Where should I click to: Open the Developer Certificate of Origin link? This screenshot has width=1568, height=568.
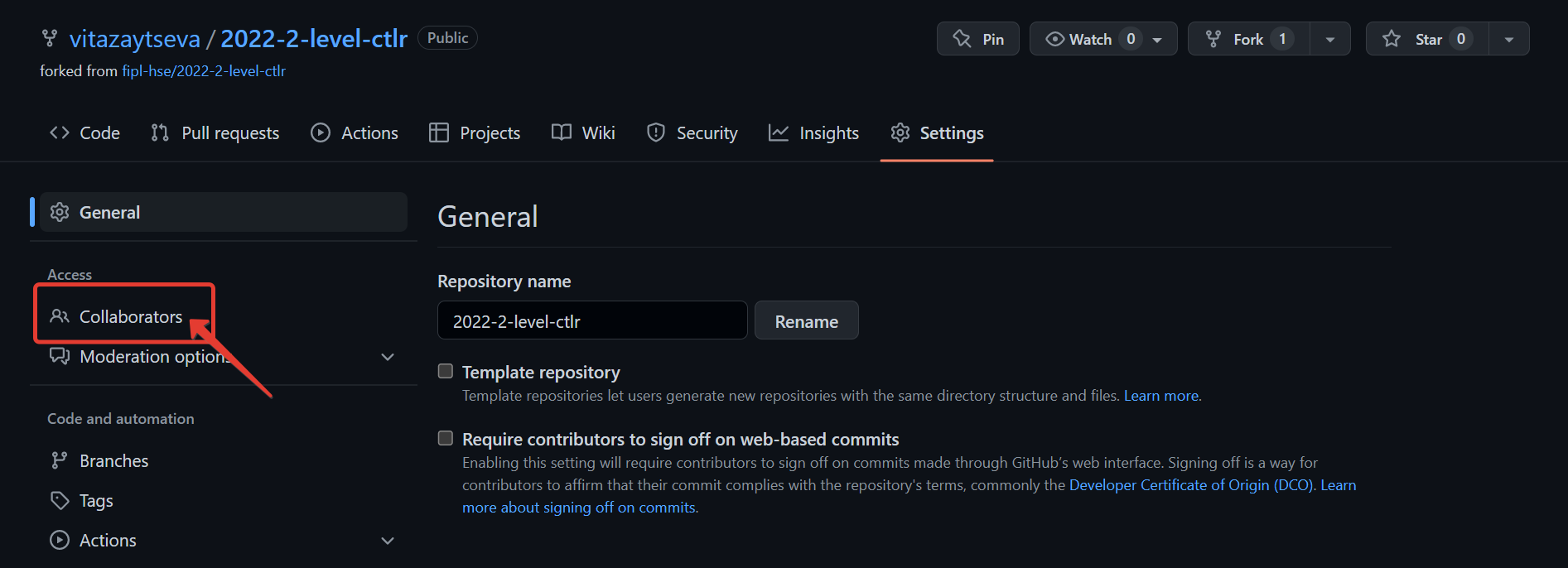point(1190,485)
